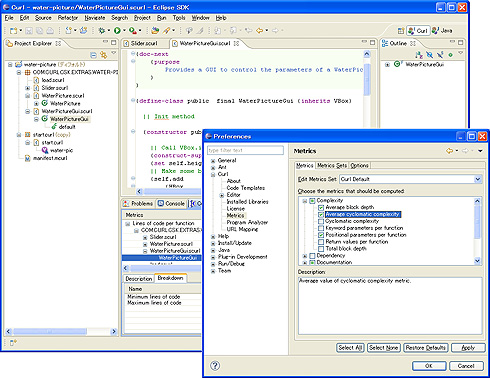Uncheck Positional parameters per function
The height and width of the screenshot is (378, 490).
(x=321, y=235)
